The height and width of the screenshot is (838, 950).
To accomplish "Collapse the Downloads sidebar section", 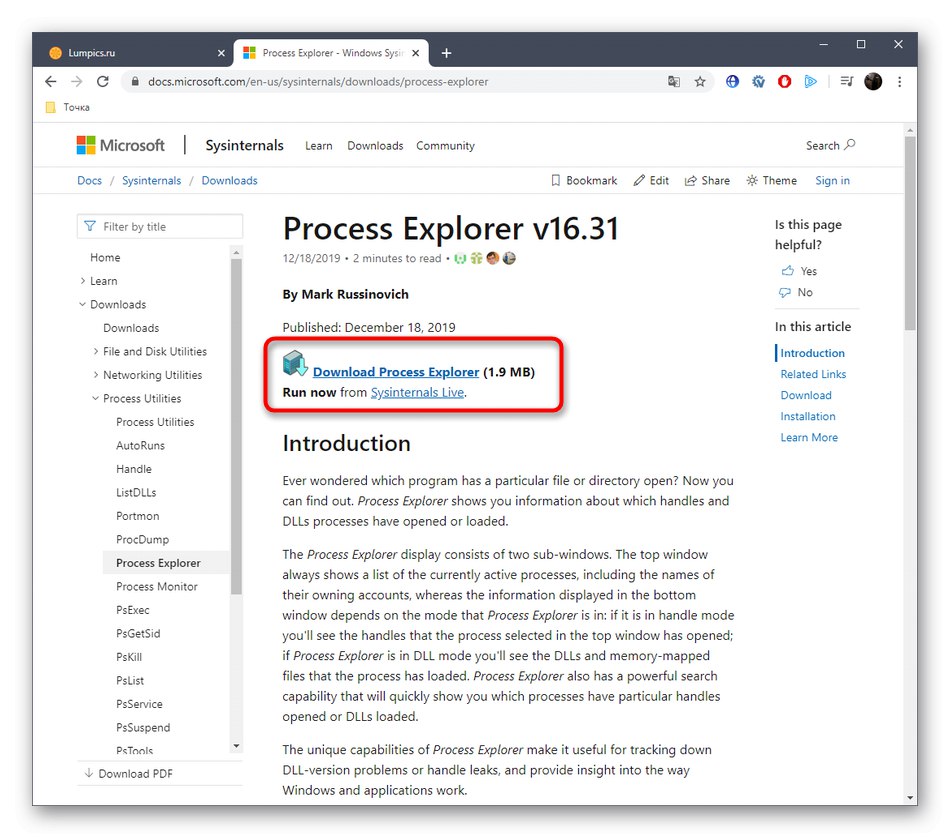I will (x=84, y=304).
